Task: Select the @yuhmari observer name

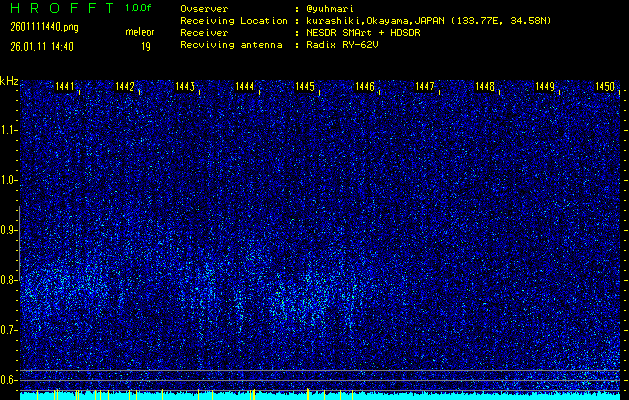Action: [x=331, y=8]
